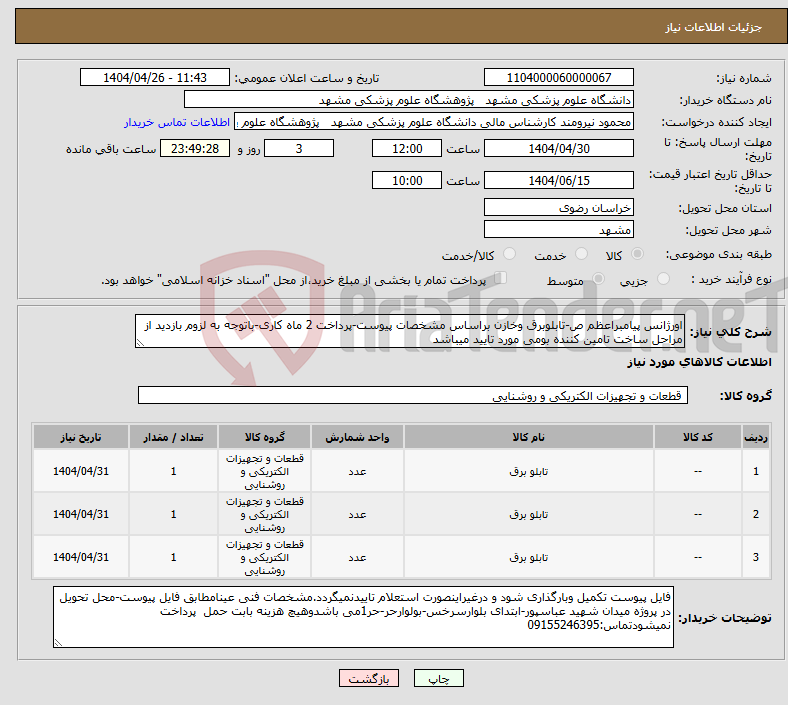Click the تعداد / مقدار column header

(x=173, y=437)
